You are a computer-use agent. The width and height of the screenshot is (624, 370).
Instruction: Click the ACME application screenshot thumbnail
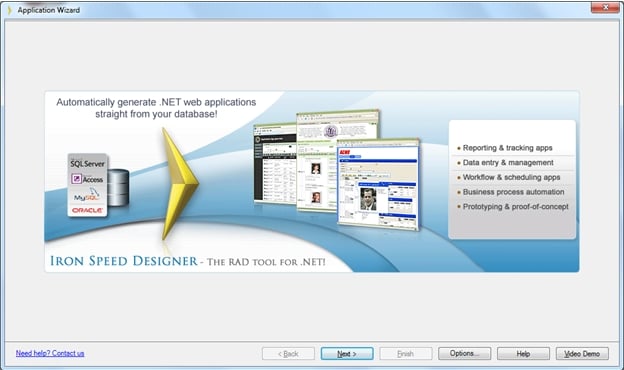click(378, 184)
